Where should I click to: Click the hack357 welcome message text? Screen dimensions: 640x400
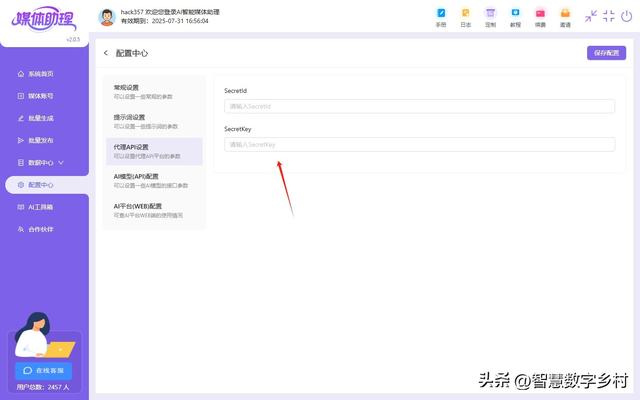click(x=170, y=12)
